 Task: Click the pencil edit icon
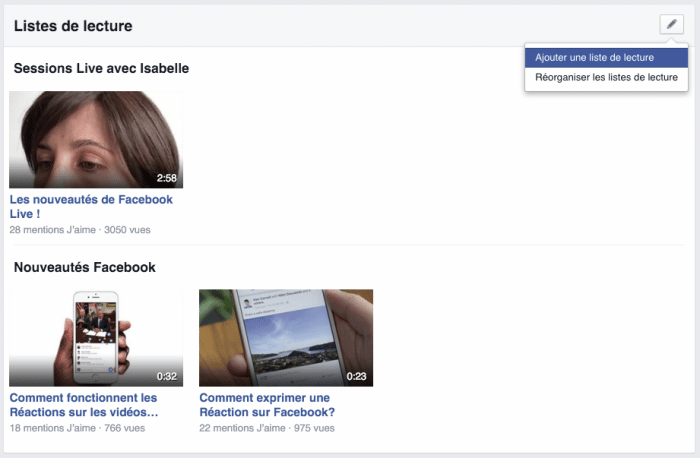tap(671, 25)
